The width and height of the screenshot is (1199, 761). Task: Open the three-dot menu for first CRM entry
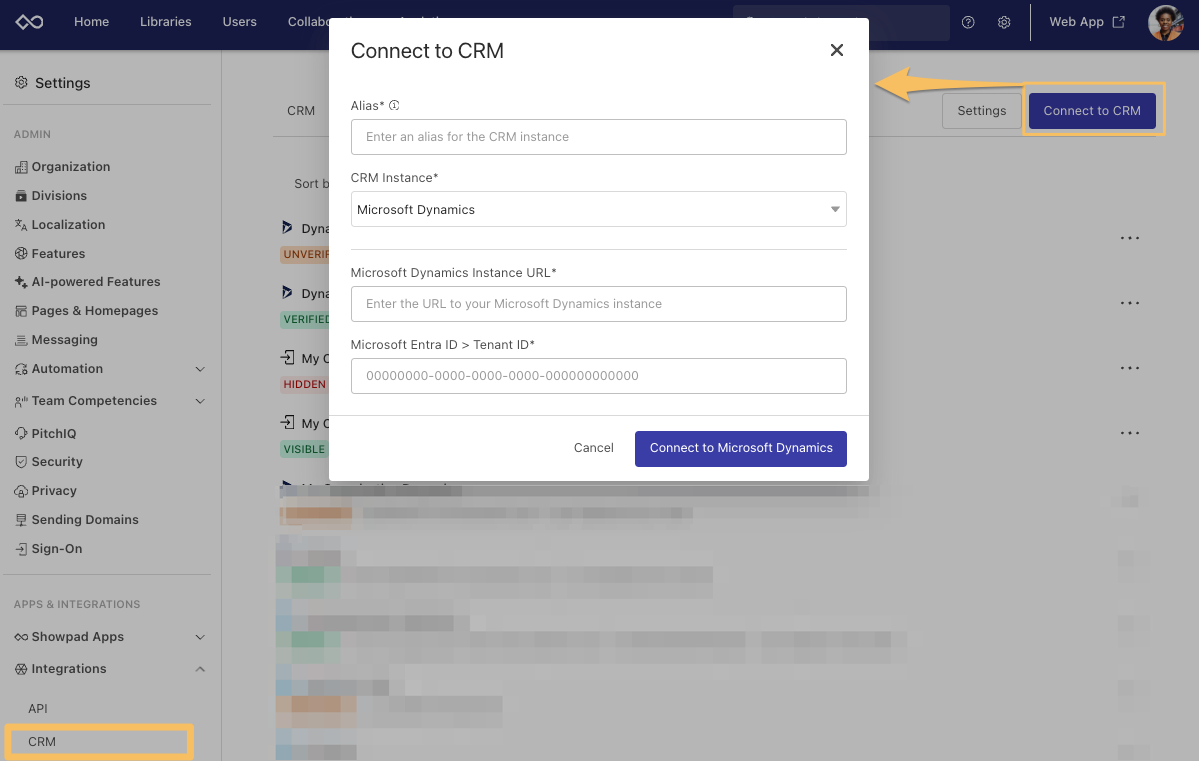click(x=1130, y=238)
